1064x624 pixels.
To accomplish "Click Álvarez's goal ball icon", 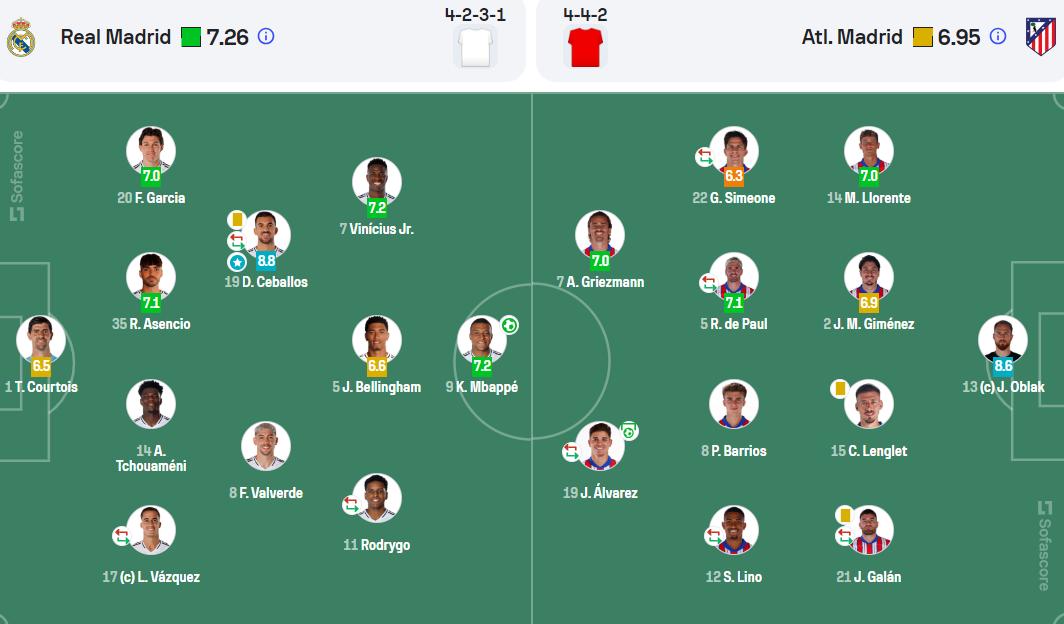I will 629,431.
